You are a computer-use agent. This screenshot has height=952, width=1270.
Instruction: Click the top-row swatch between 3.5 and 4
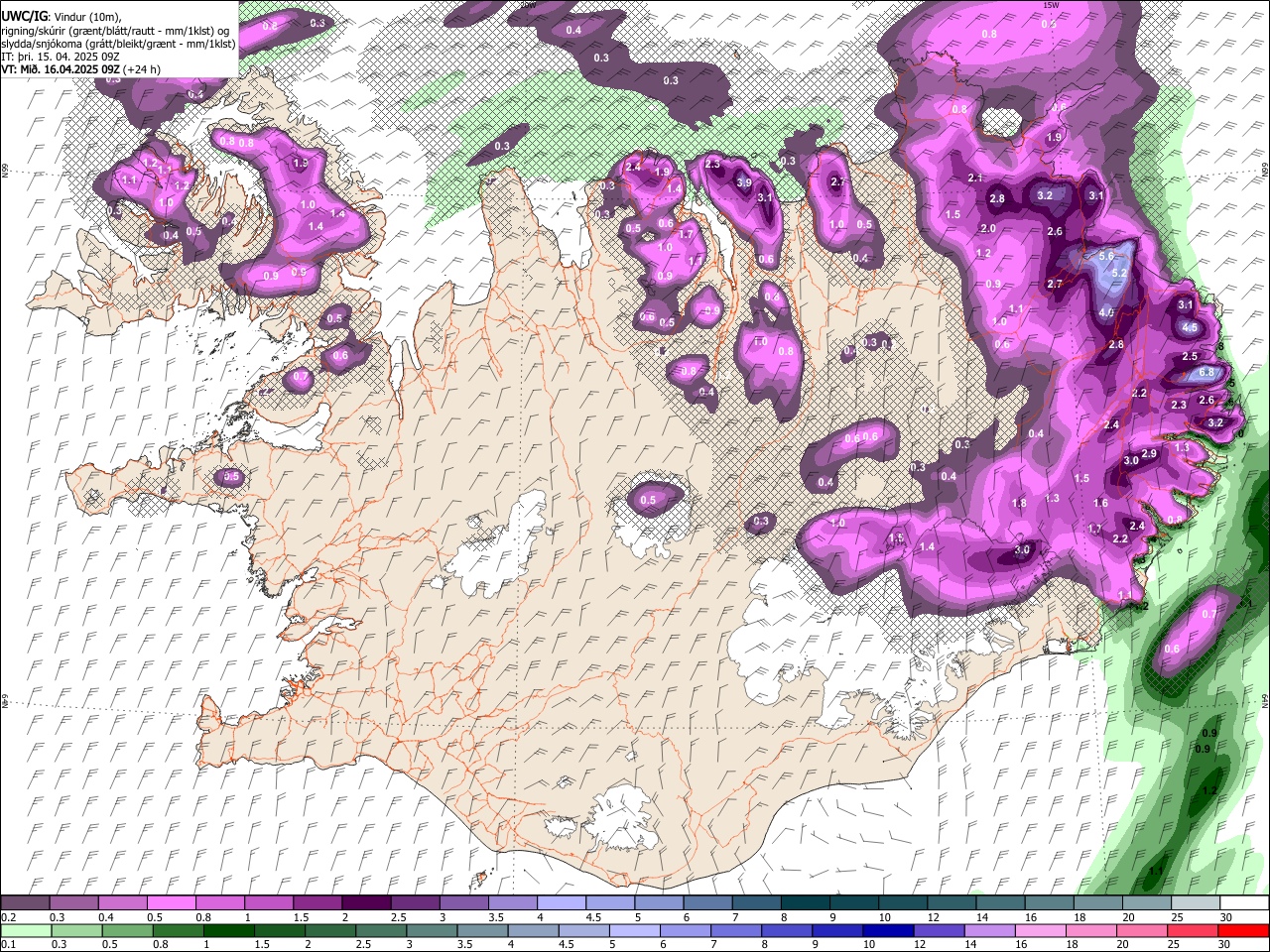click(513, 903)
